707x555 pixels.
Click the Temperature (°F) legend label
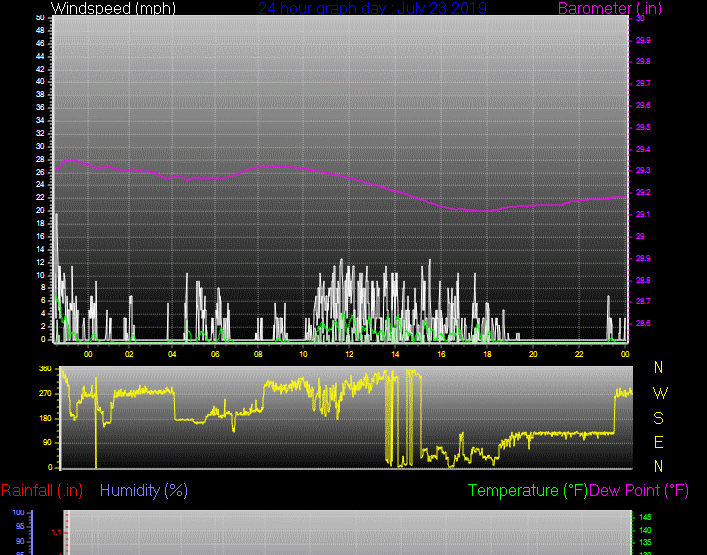pos(527,491)
